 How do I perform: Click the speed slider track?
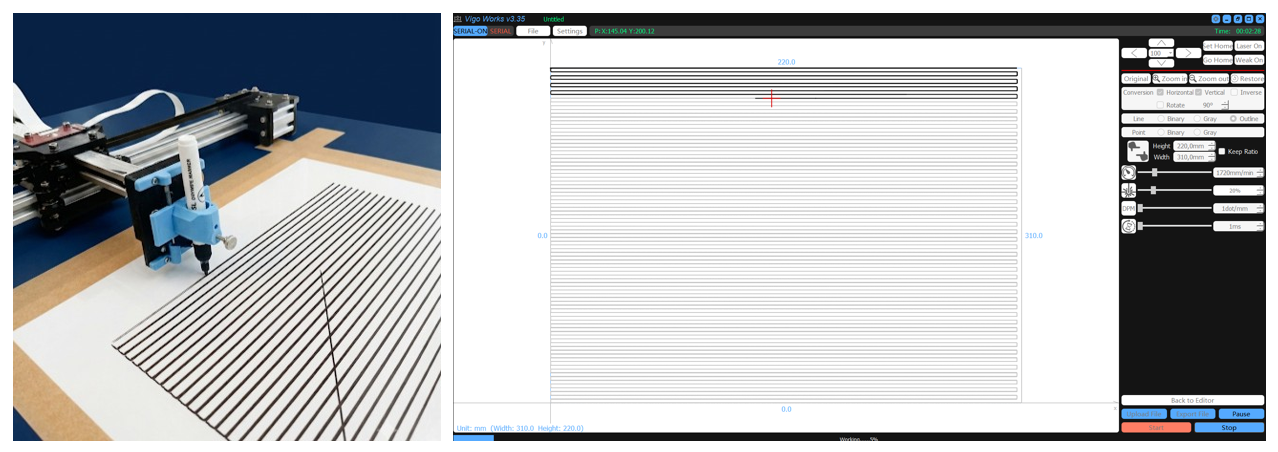coord(1175,172)
